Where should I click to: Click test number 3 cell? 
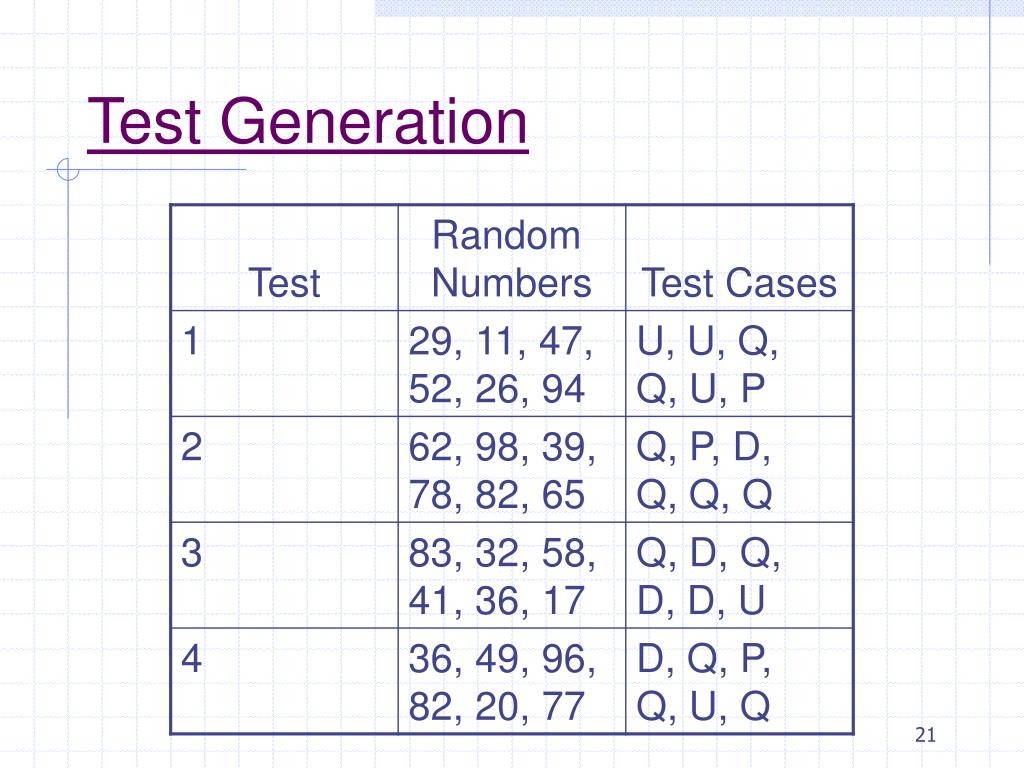click(x=284, y=575)
